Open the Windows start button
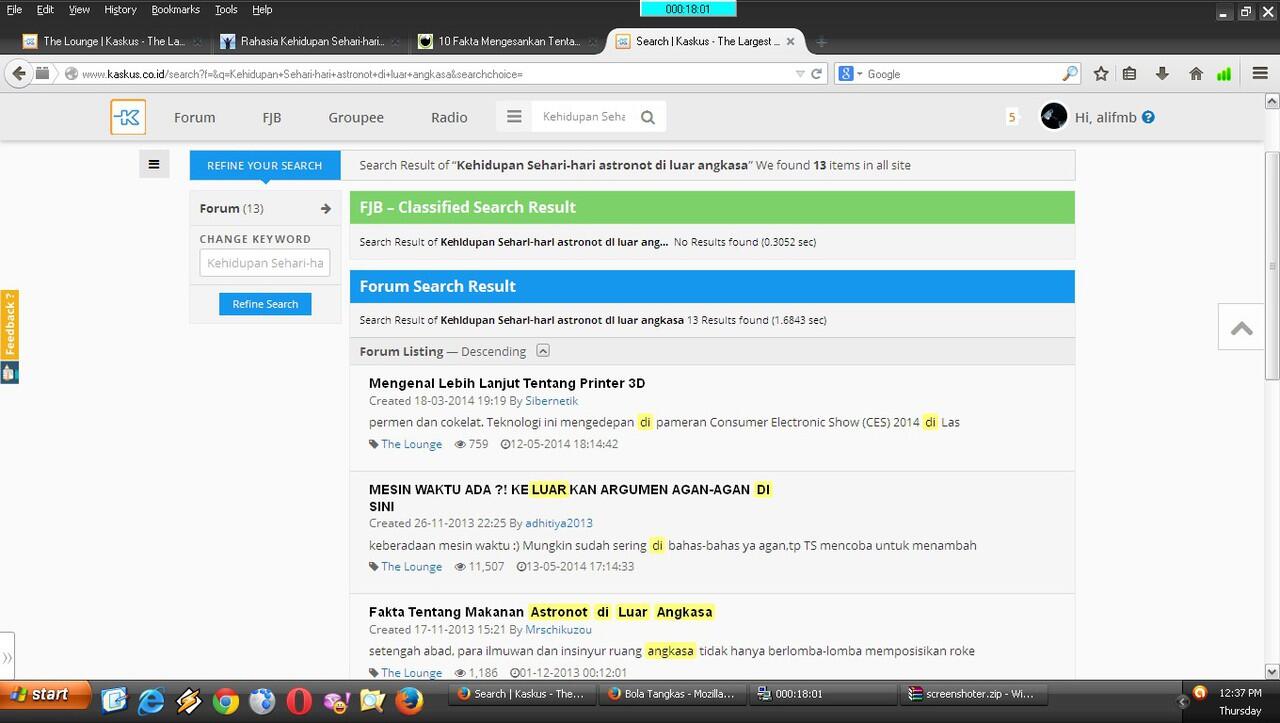The height and width of the screenshot is (723, 1280). (45, 695)
